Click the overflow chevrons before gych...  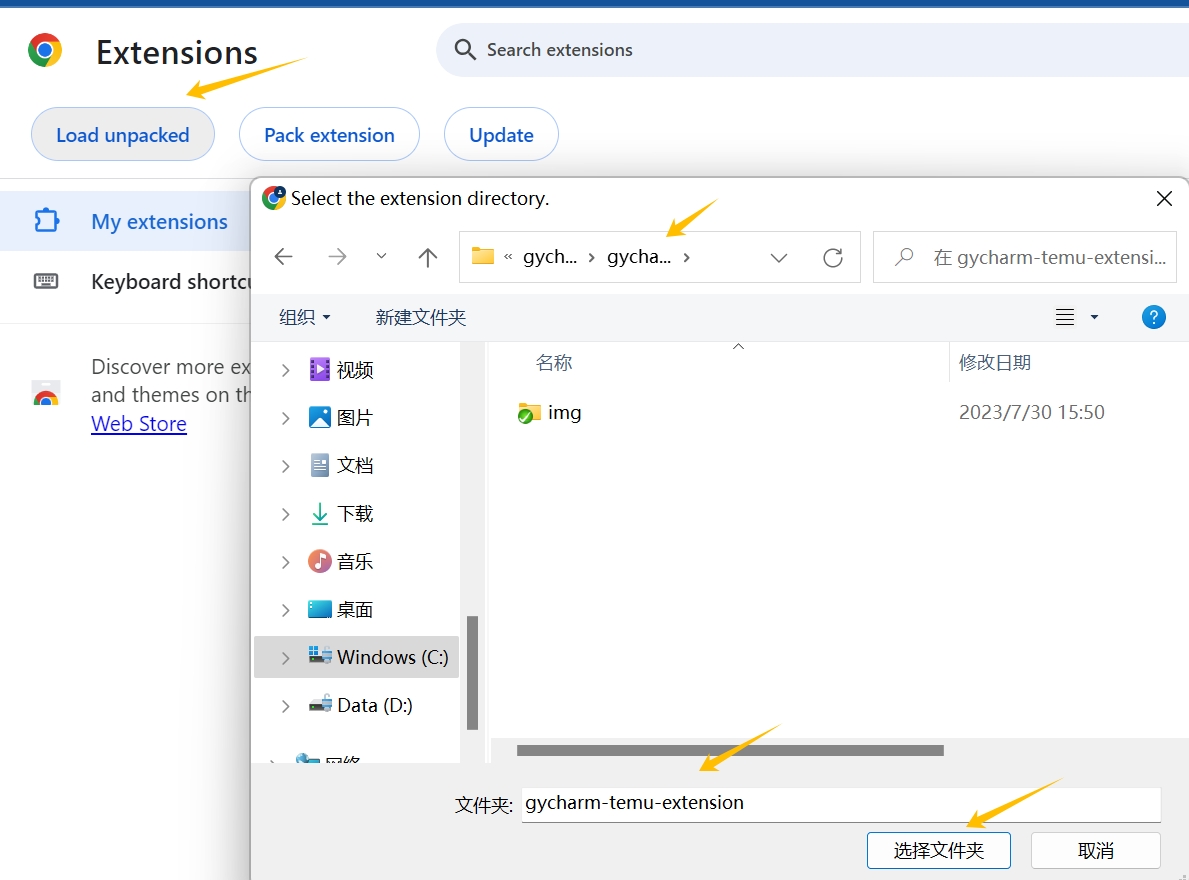pyautogui.click(x=508, y=258)
